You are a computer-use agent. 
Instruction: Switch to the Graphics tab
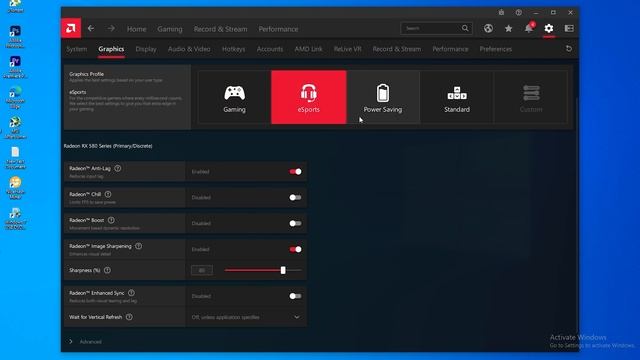111,49
